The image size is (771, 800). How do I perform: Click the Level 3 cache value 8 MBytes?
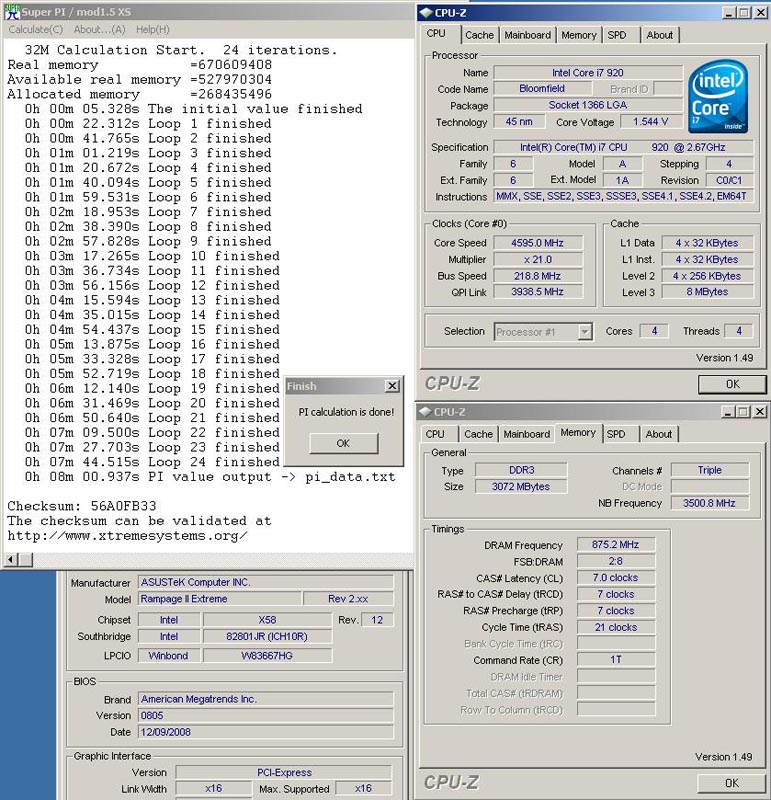click(707, 292)
